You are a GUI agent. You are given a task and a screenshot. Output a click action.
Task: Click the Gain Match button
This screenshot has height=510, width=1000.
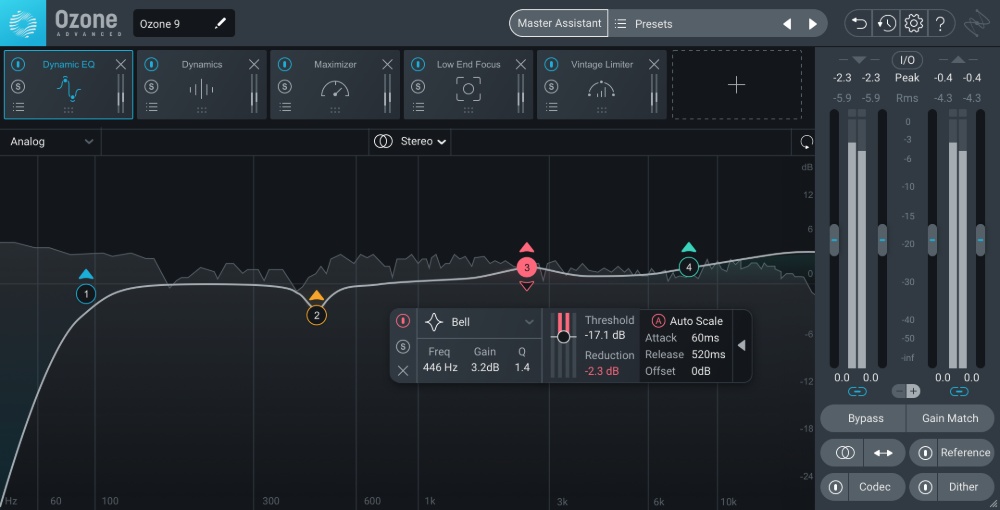pos(949,418)
